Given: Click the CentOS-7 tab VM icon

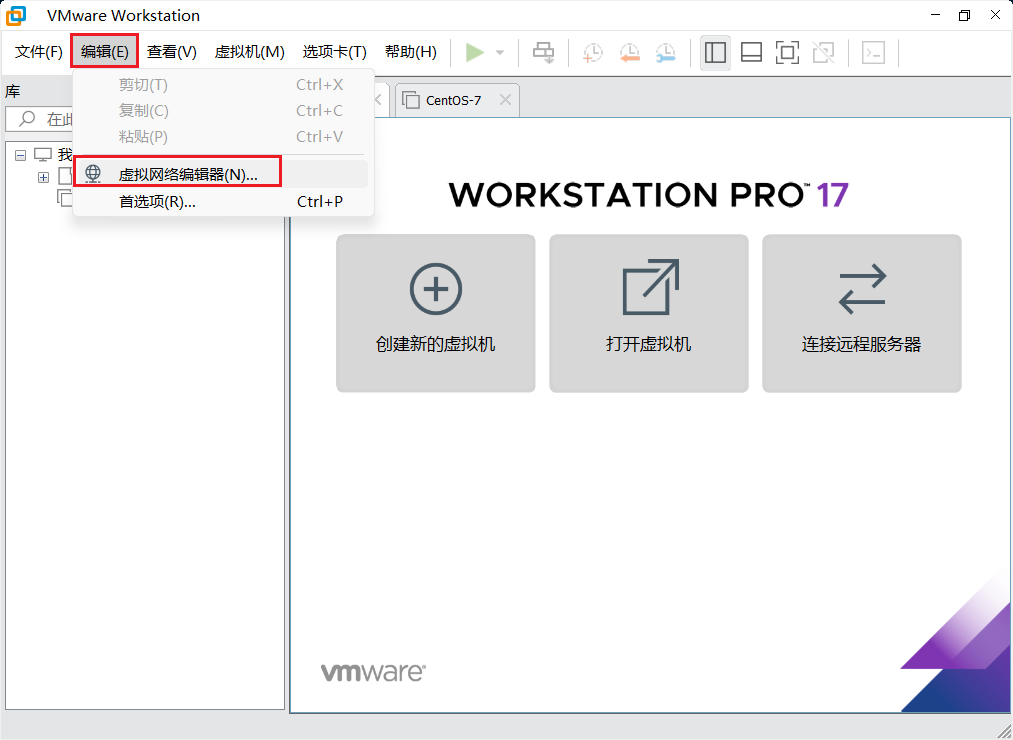Looking at the screenshot, I should tap(410, 100).
